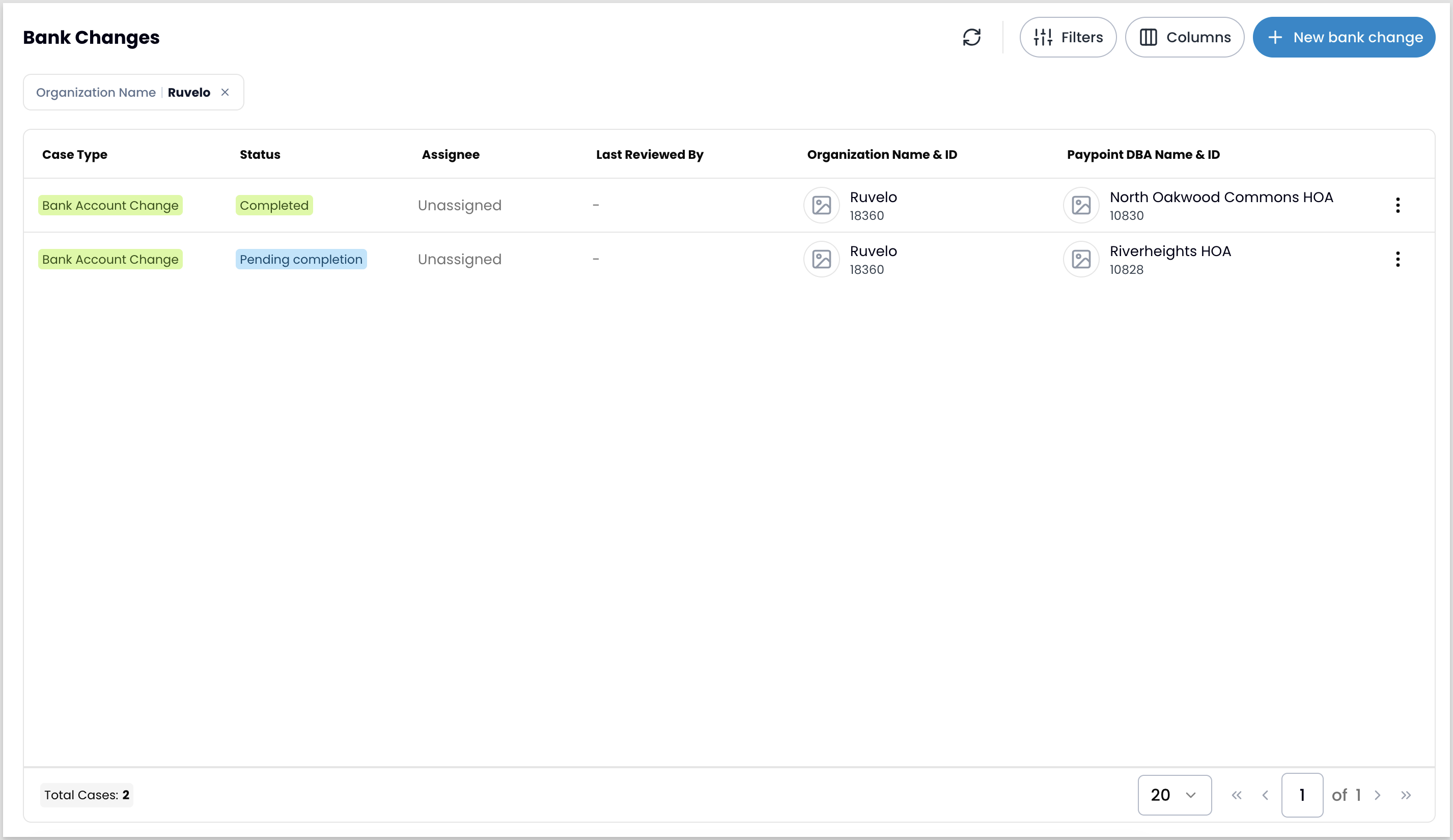
Task: Click Unassigned in the Completed row
Action: pyautogui.click(x=460, y=205)
